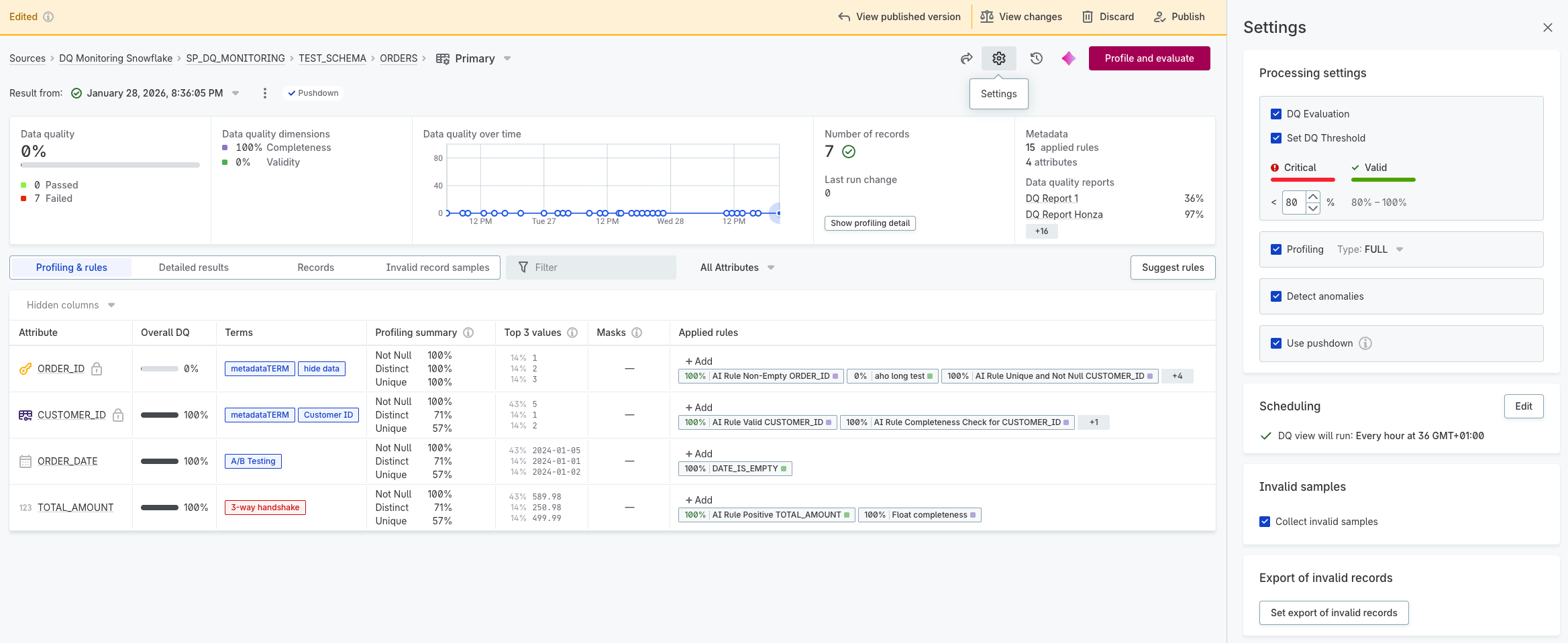Image resolution: width=1568 pixels, height=643 pixels.
Task: Open the run history clock icon
Action: 1036,58
